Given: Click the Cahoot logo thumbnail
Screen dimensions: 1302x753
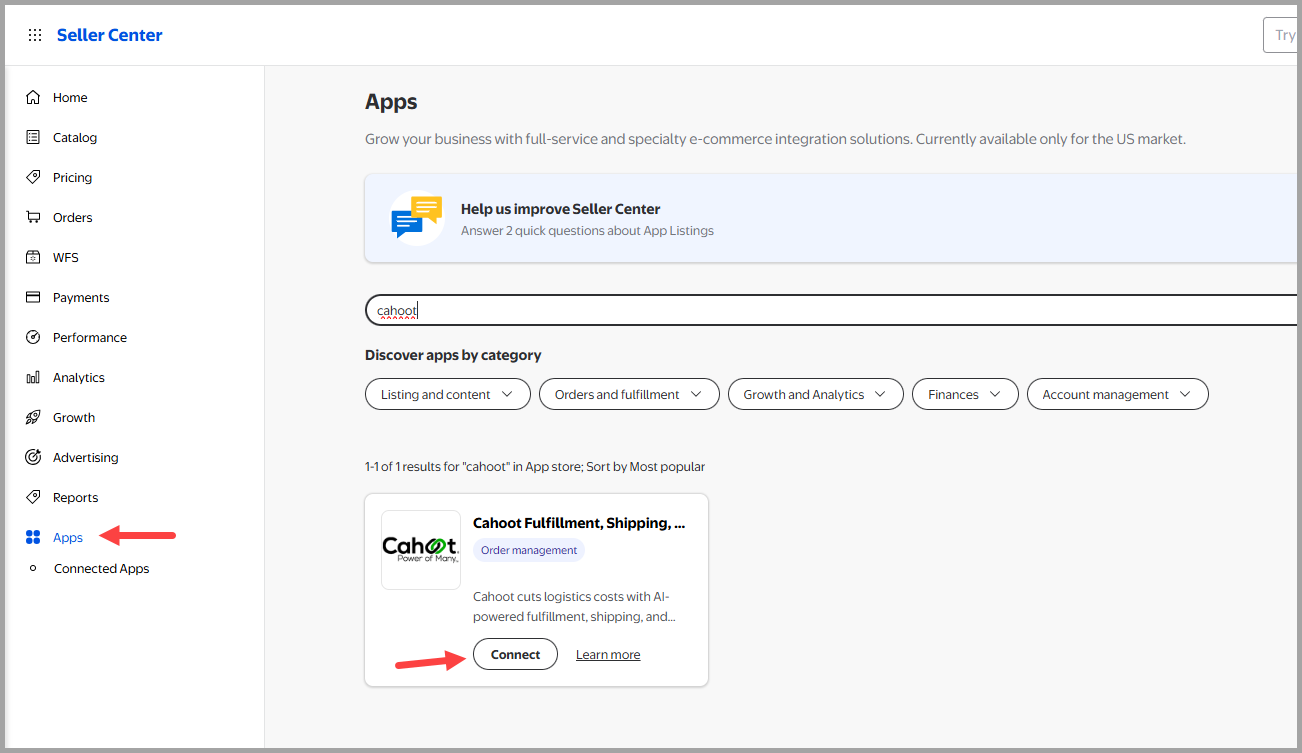Looking at the screenshot, I should pyautogui.click(x=421, y=550).
